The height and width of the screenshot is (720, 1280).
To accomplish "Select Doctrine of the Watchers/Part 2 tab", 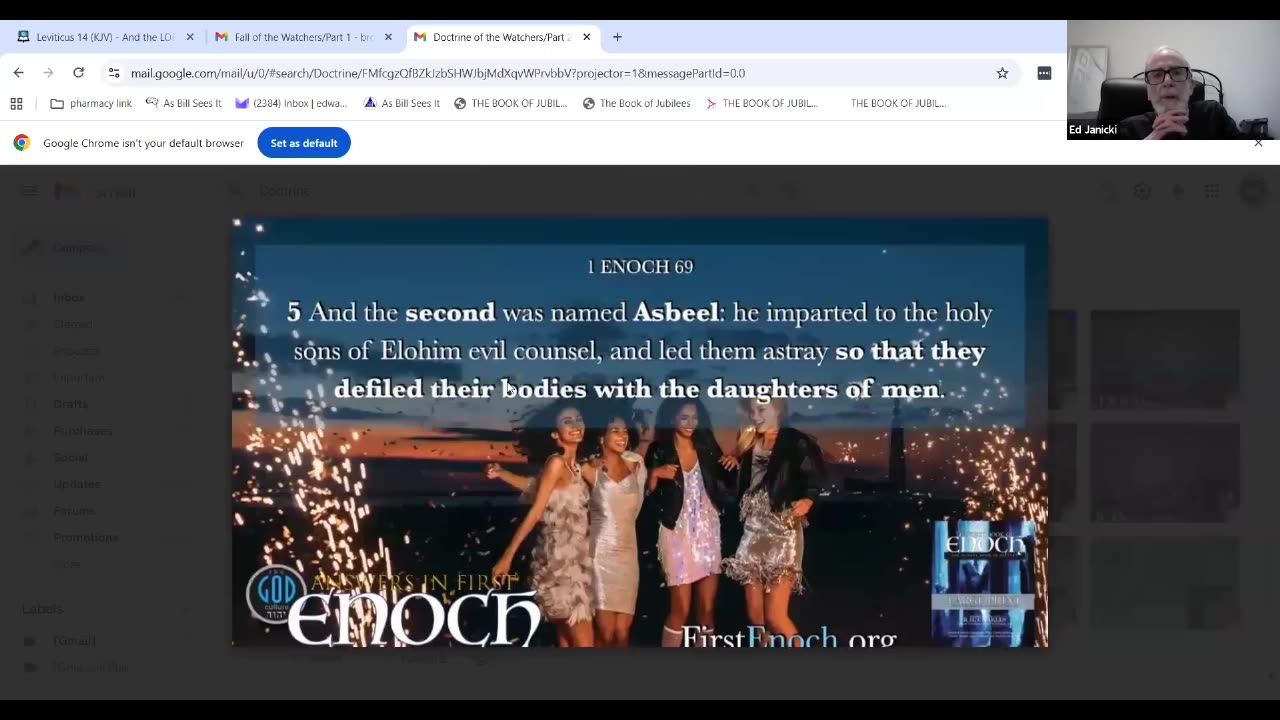I will [501, 37].
